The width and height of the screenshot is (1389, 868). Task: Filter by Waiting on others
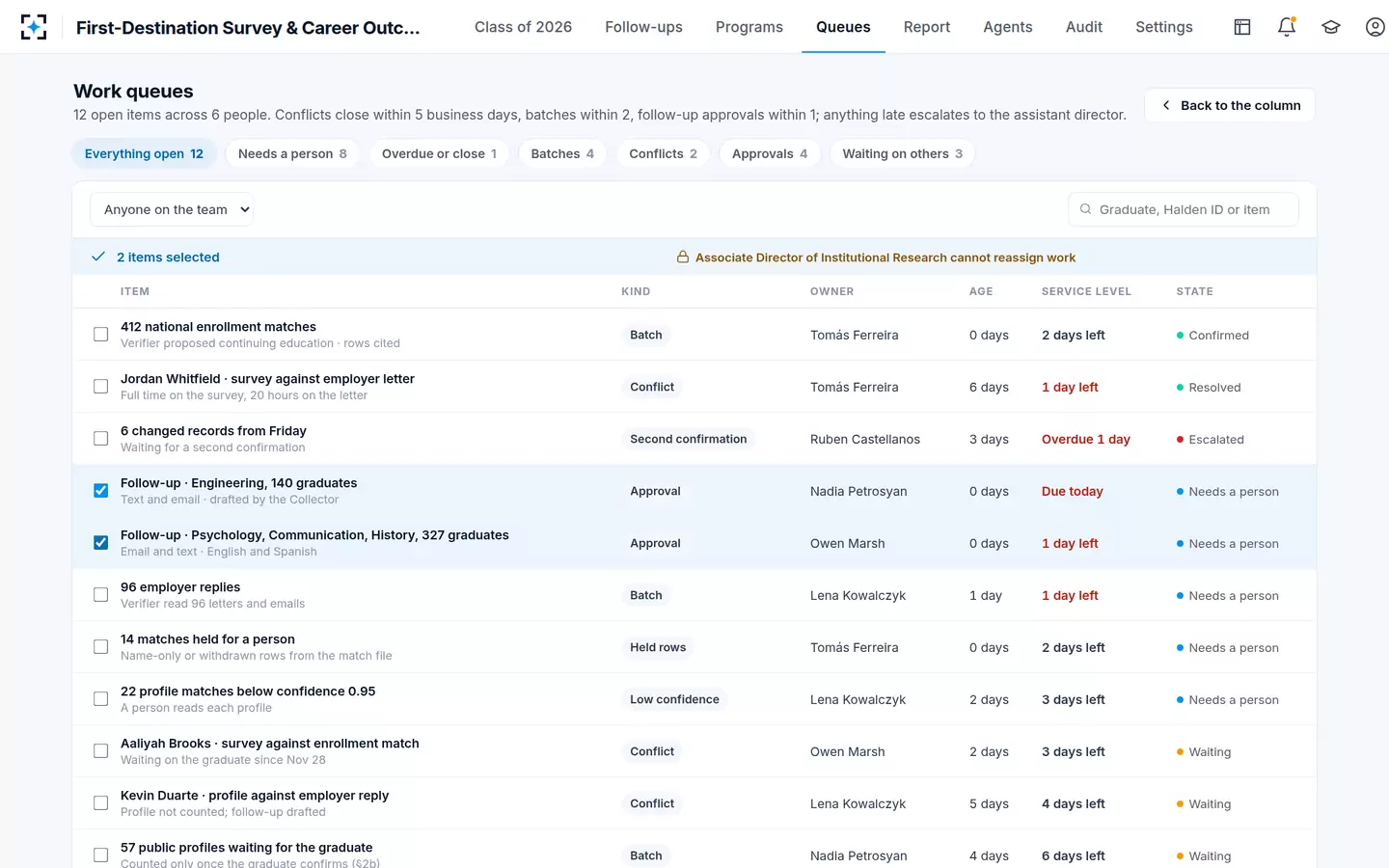902,153
